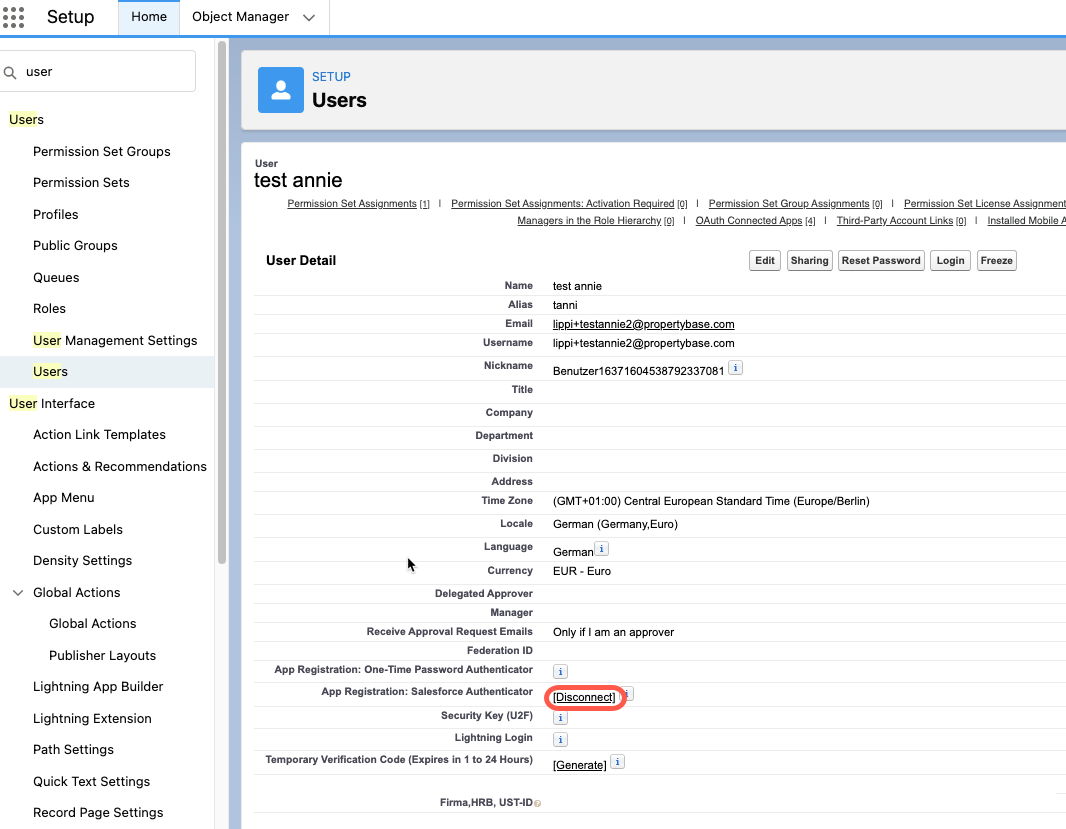Open the Object Manager tab

point(240,17)
